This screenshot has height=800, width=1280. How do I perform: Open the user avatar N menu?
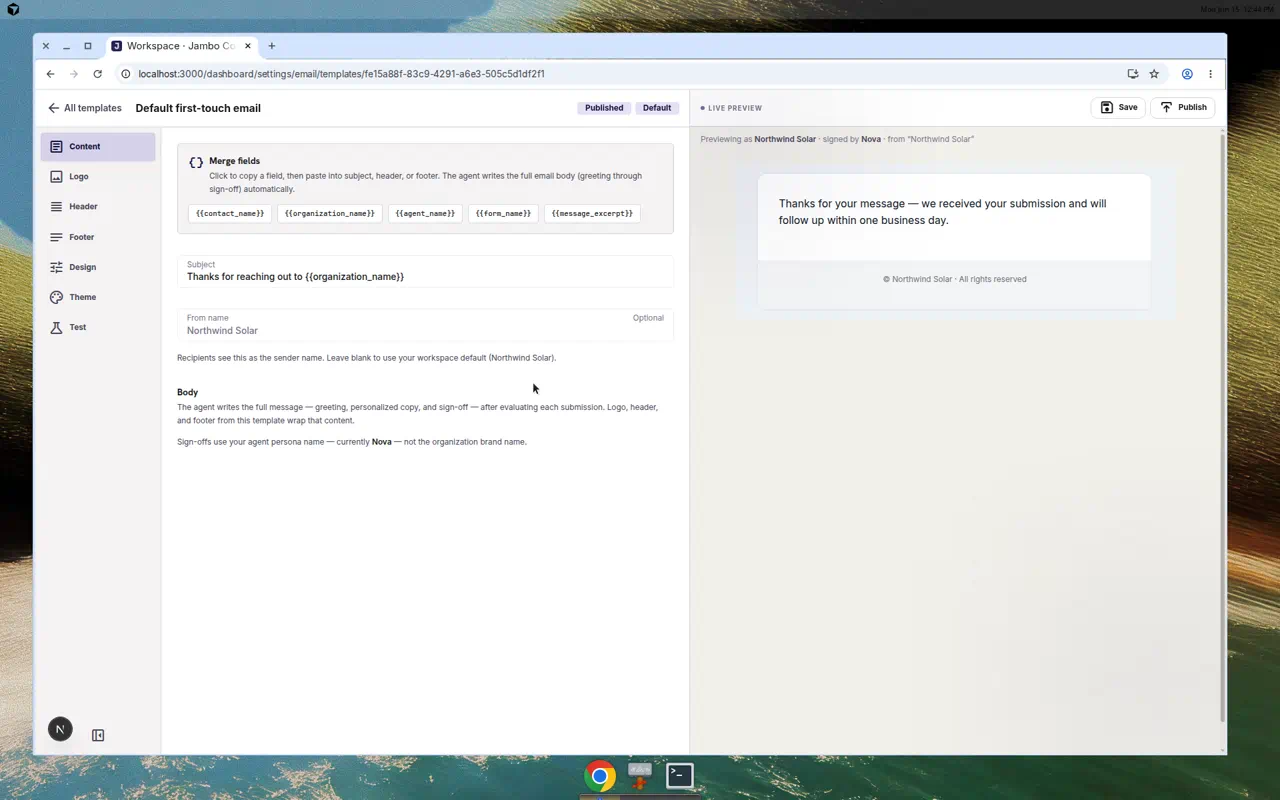(x=60, y=729)
